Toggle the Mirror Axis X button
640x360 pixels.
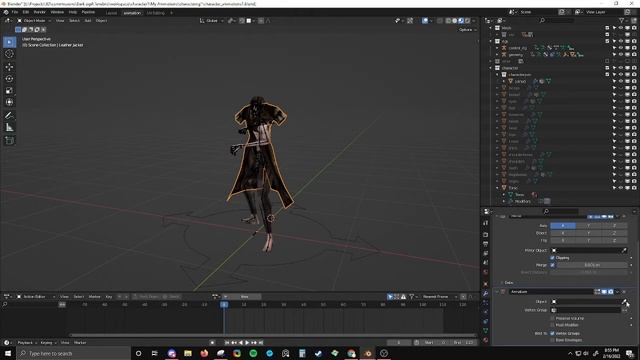point(563,226)
